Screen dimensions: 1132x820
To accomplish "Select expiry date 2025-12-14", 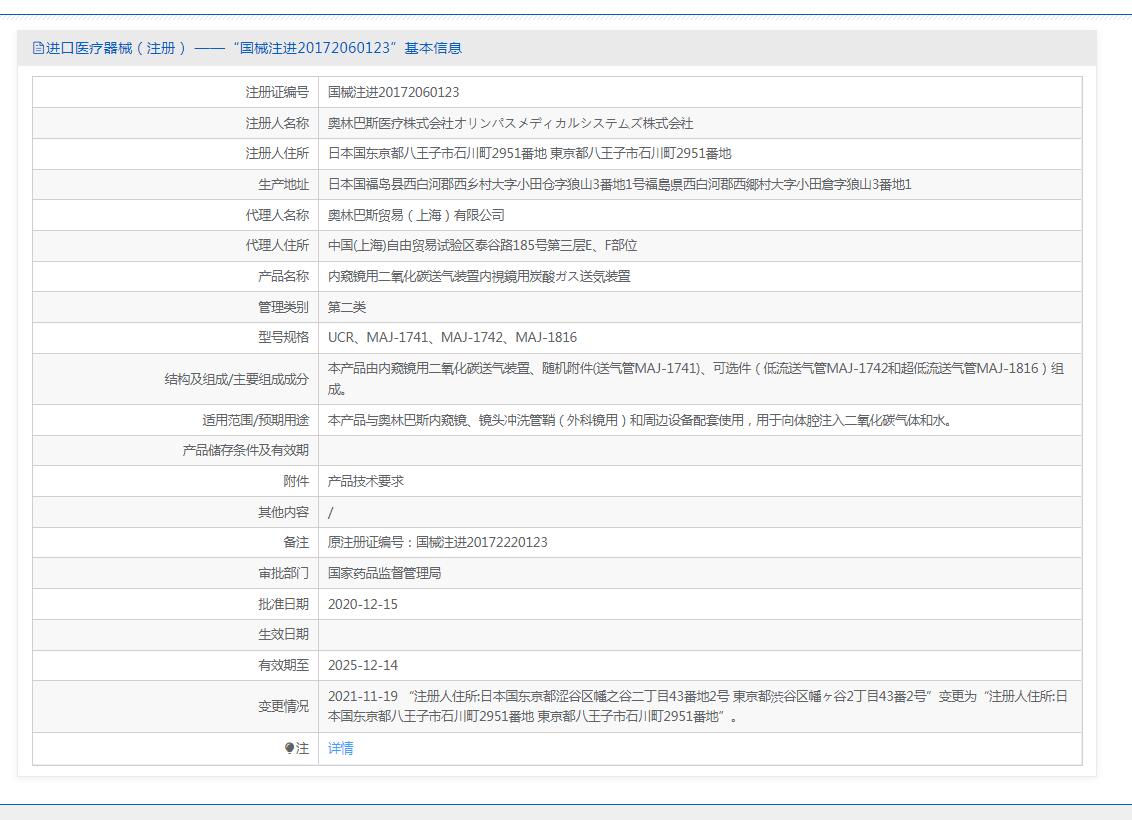I will [362, 666].
